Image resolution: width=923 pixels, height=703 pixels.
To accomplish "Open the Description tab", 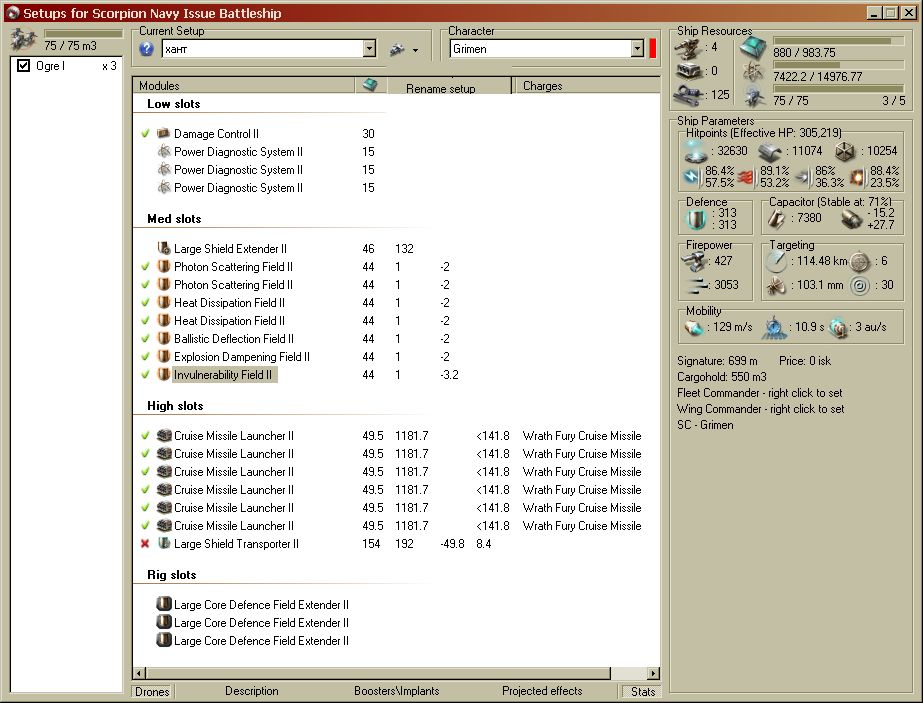I will pyautogui.click(x=251, y=691).
